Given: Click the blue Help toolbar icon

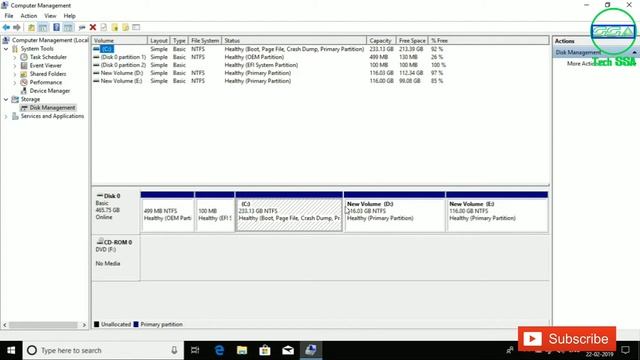Looking at the screenshot, I should [56, 27].
